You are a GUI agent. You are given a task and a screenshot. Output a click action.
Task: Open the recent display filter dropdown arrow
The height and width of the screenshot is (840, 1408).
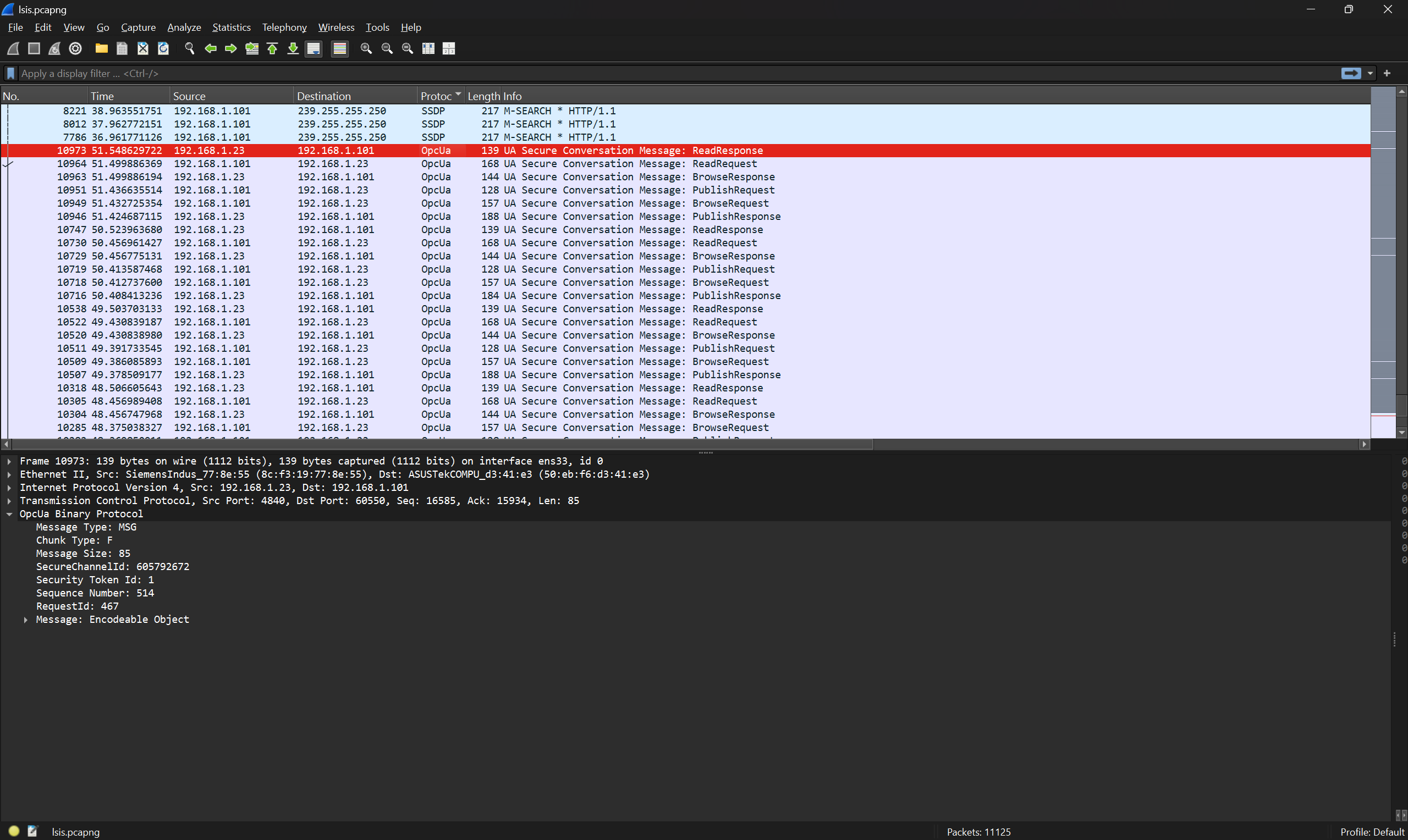click(1370, 74)
